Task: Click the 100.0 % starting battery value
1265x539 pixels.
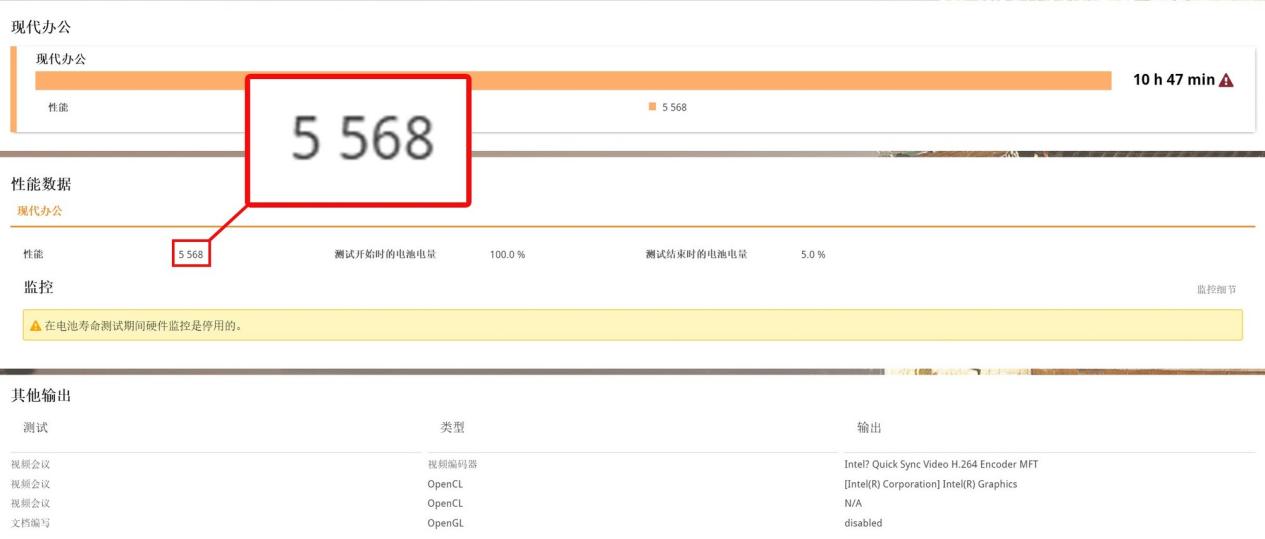Action: click(507, 255)
